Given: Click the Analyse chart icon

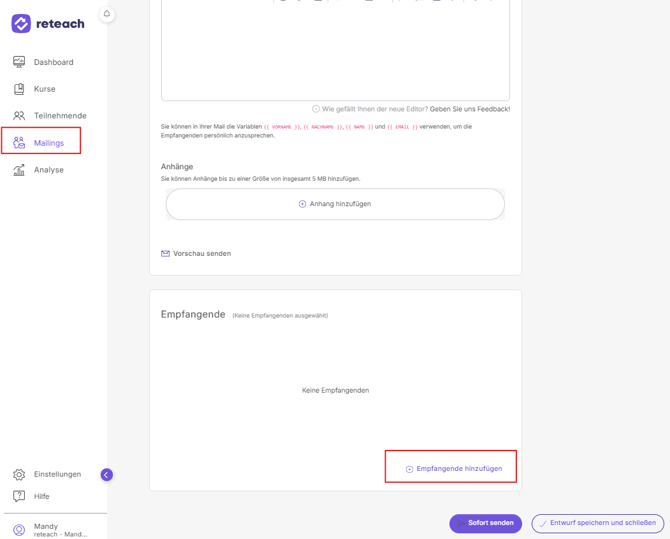Looking at the screenshot, I should tap(19, 170).
